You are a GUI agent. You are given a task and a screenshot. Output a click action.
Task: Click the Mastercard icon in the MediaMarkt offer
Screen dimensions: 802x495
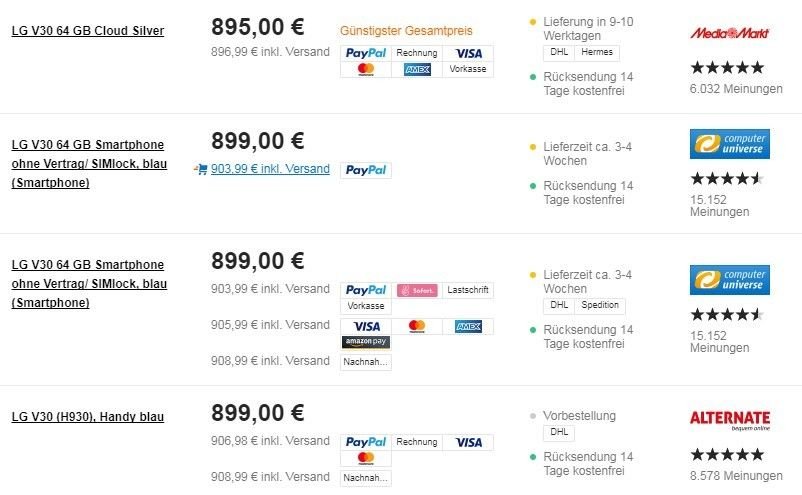pyautogui.click(x=366, y=69)
